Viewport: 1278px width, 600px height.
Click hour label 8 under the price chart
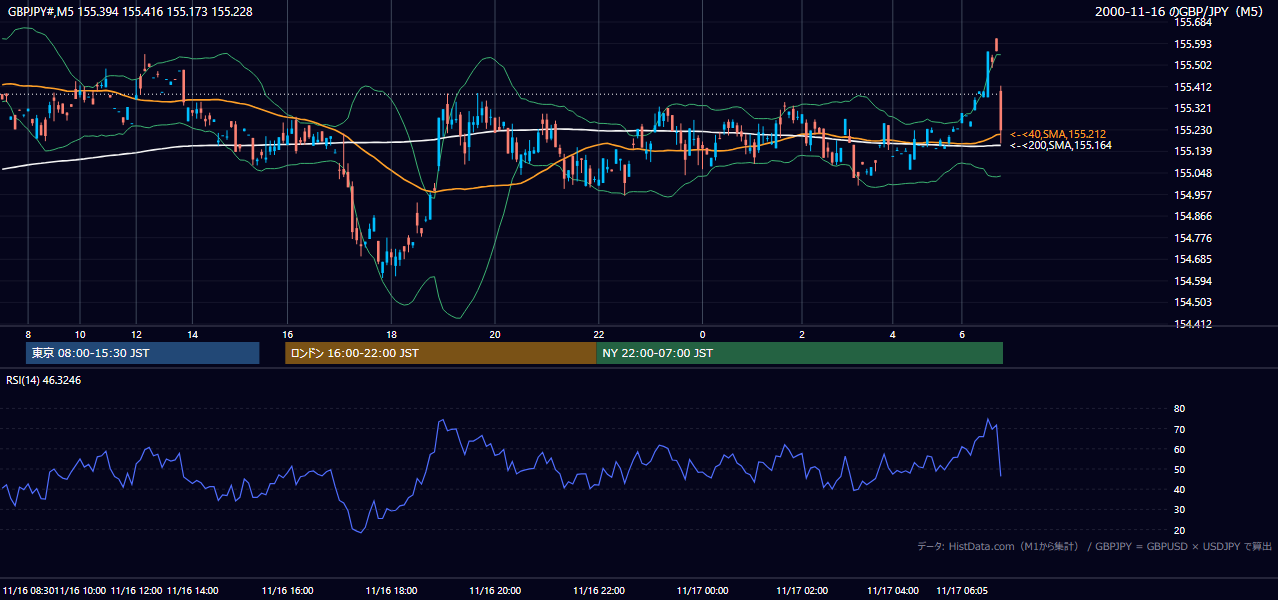coord(28,334)
